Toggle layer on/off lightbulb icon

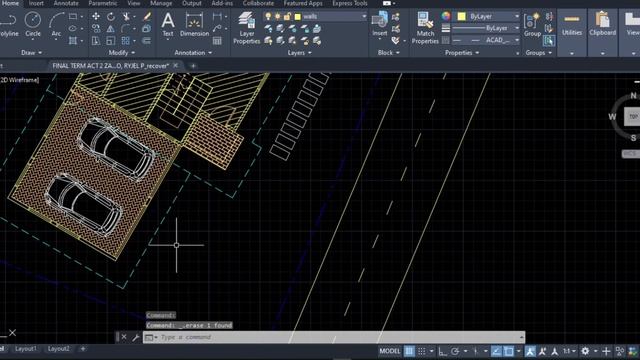268,16
